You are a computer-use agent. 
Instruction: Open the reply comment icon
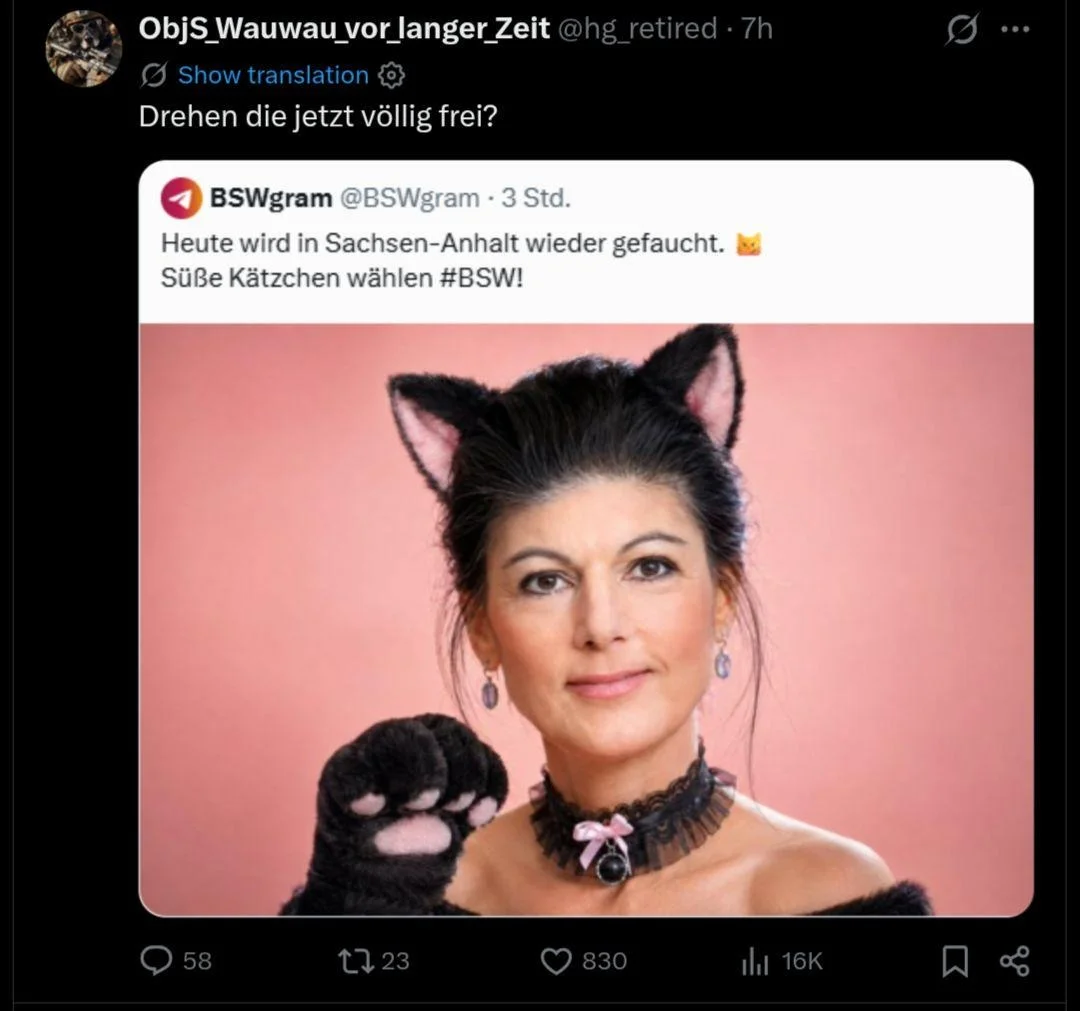pyautogui.click(x=156, y=960)
